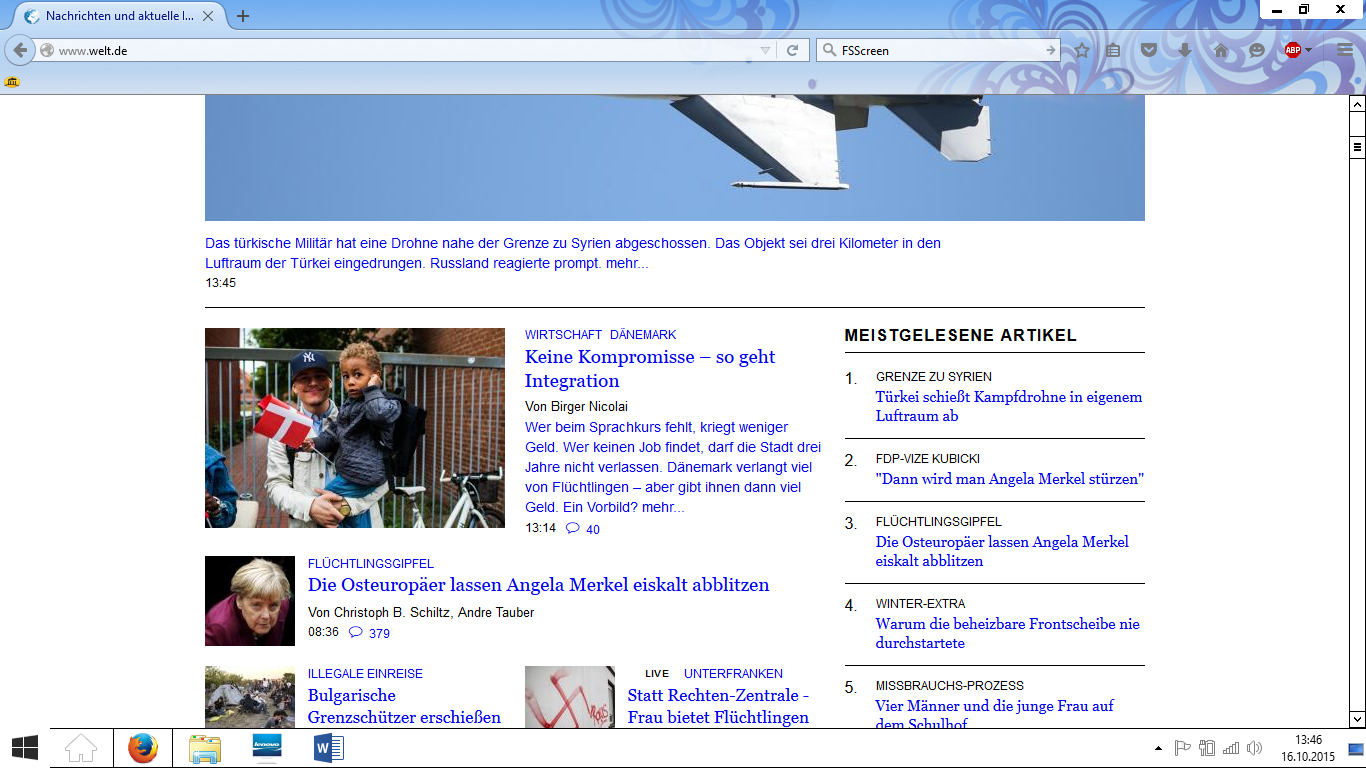Screen dimensions: 1366x768
Task: Click the DÄNEMARK category link
Action: [643, 335]
